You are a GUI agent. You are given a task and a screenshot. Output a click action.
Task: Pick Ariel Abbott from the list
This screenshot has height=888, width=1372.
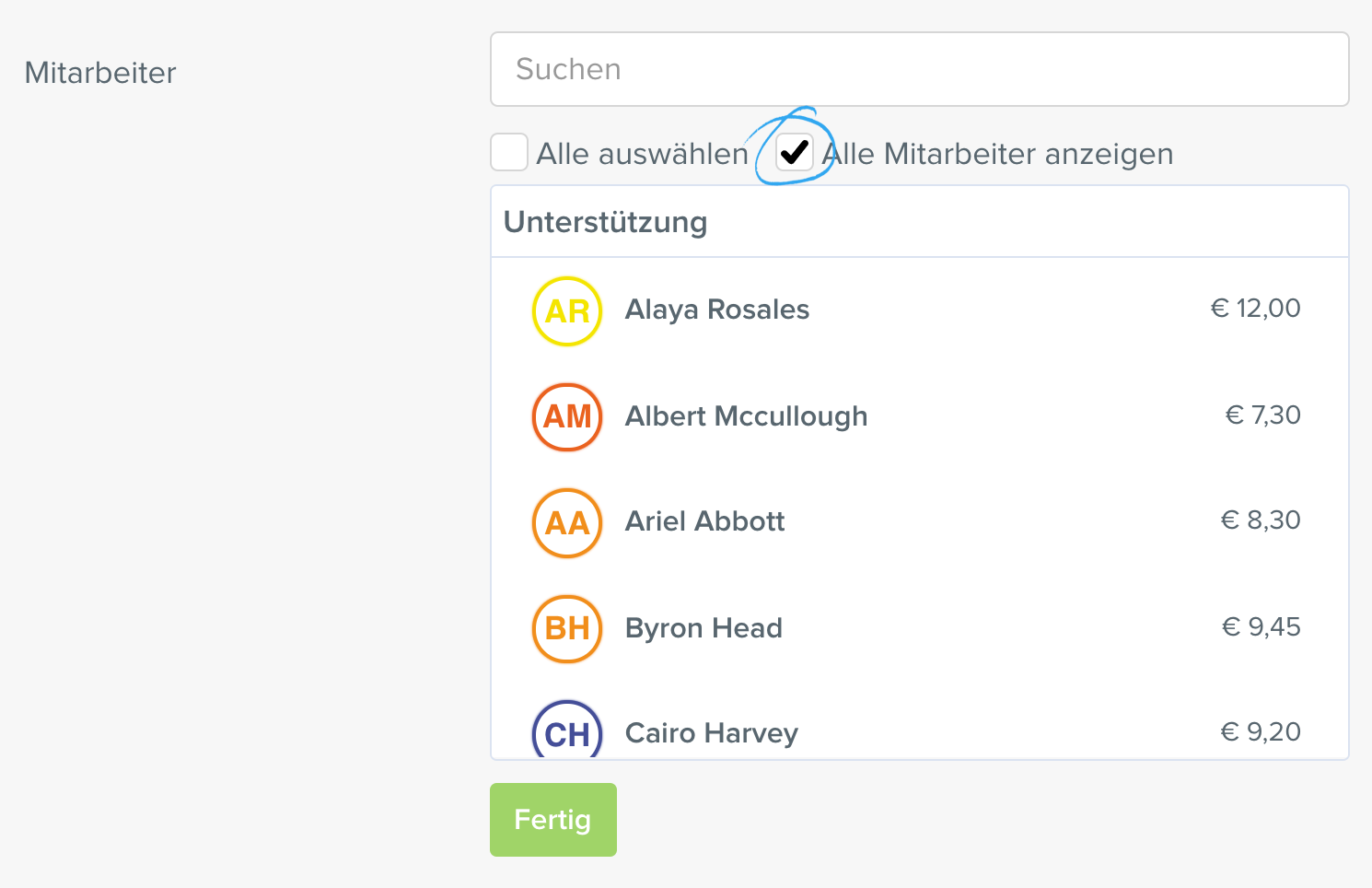pos(920,522)
